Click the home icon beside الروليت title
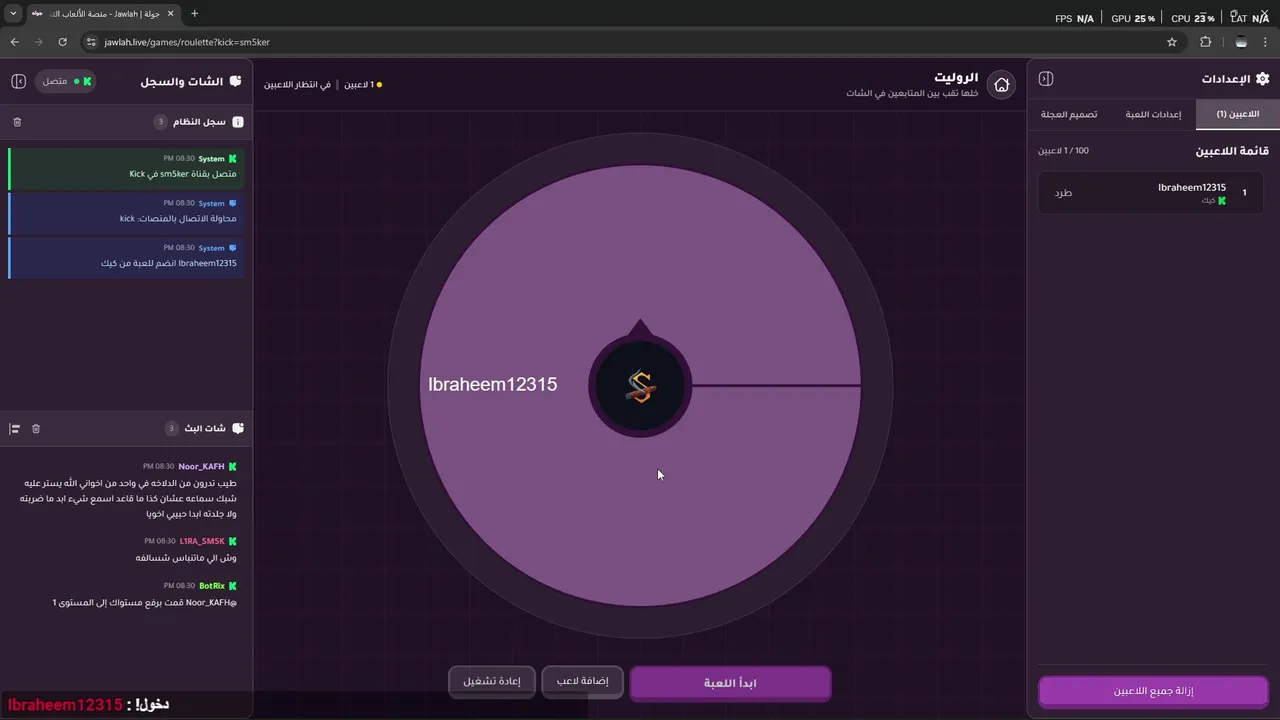This screenshot has height=720, width=1280. [1001, 85]
